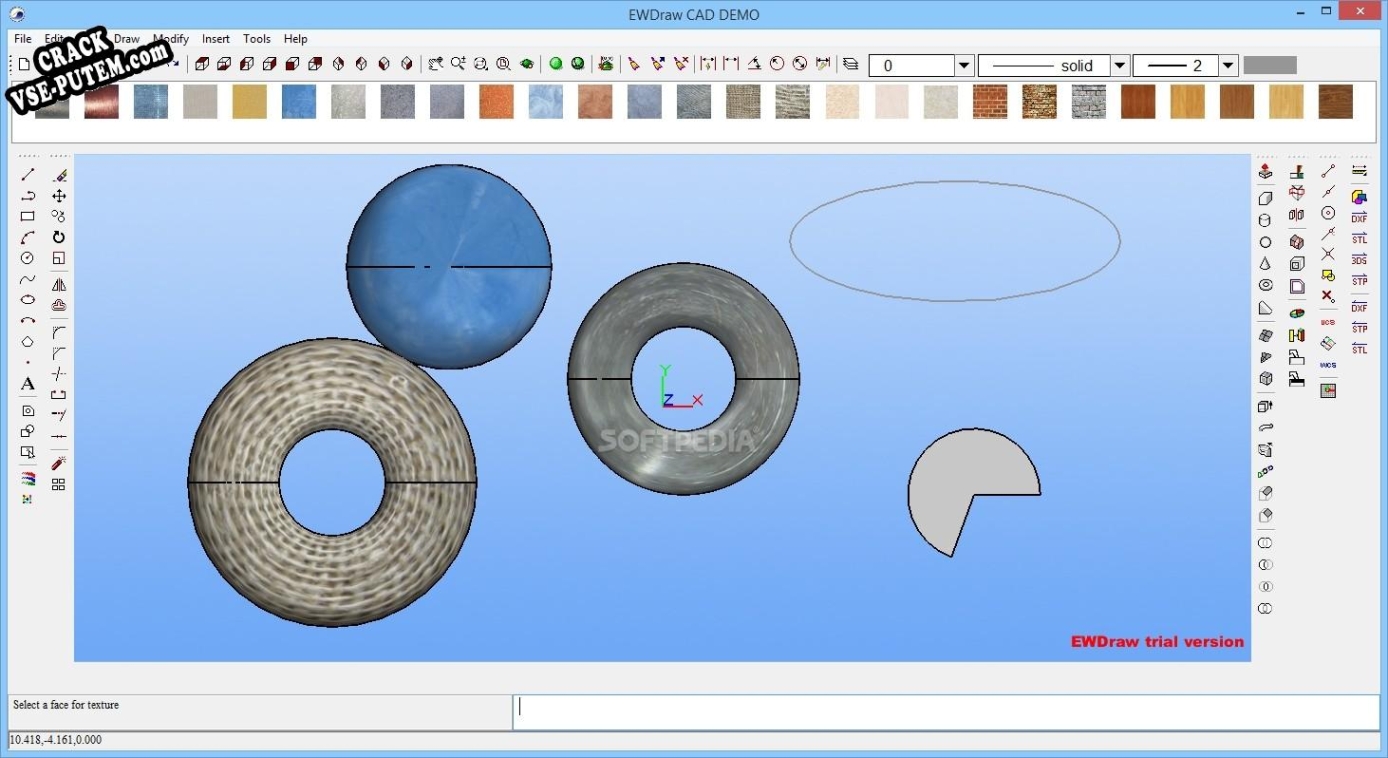Open the Help menu
1388x758 pixels.
coord(296,39)
